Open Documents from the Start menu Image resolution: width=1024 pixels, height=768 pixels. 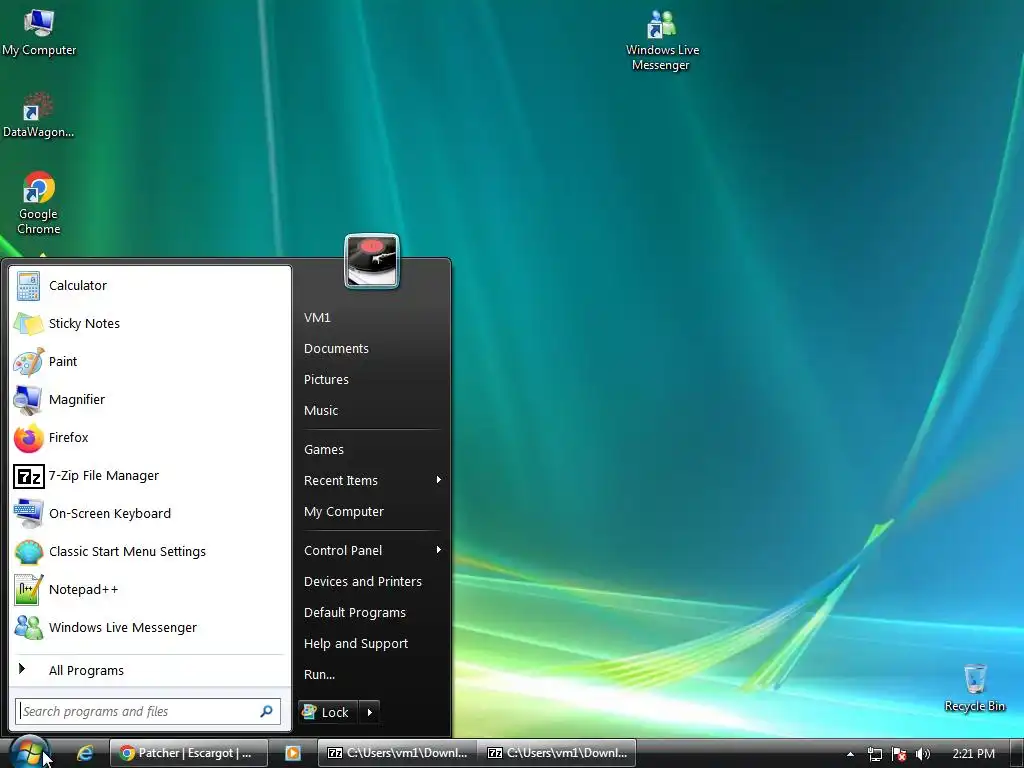coord(371,349)
